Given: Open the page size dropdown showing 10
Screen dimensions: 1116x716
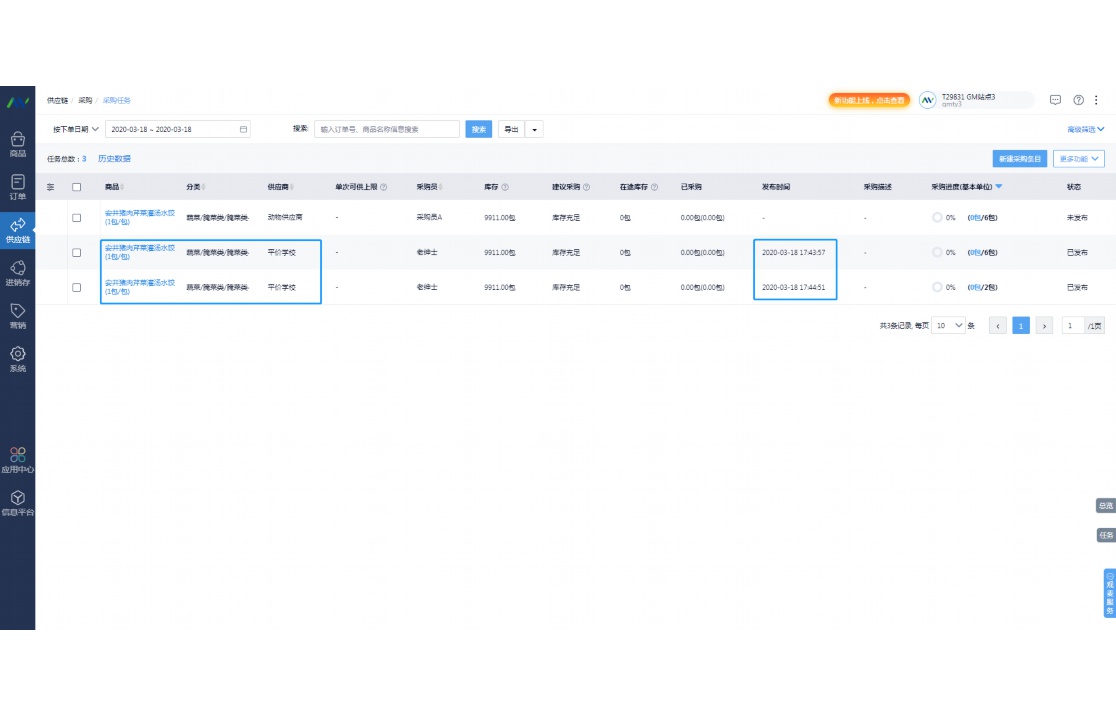Looking at the screenshot, I should 948,325.
